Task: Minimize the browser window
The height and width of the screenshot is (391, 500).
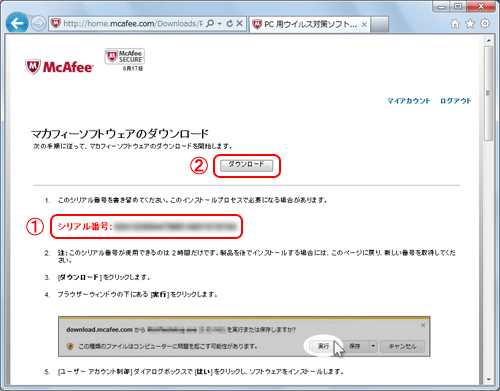Action: coord(442,6)
